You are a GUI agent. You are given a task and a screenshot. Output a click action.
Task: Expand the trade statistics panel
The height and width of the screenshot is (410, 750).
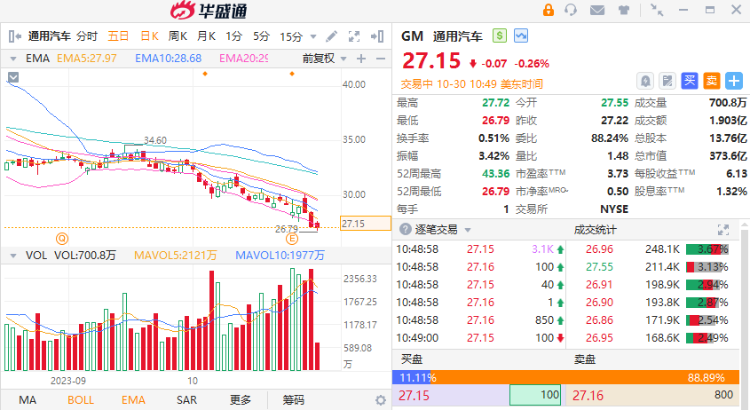point(723,230)
